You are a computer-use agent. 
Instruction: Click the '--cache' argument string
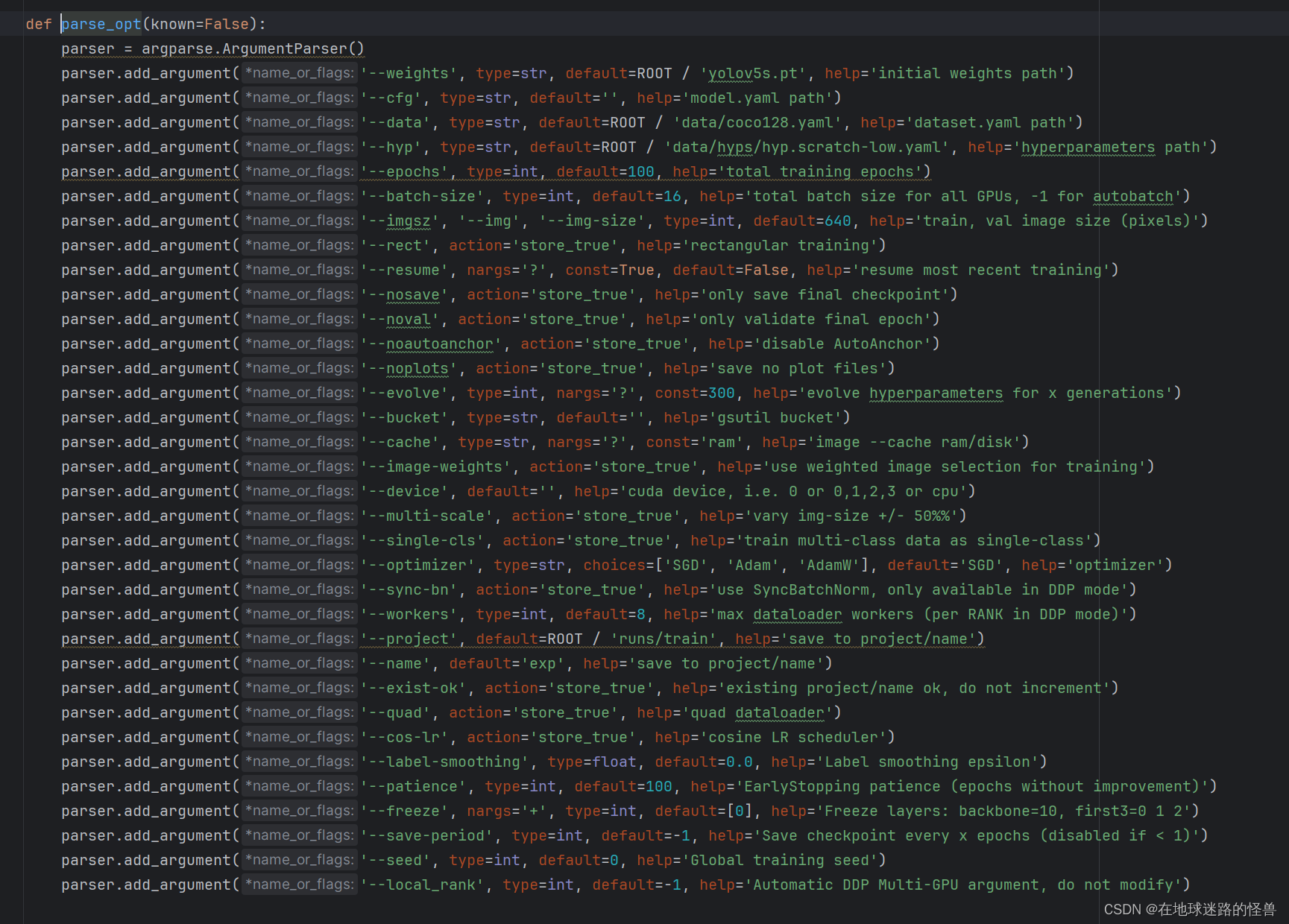400,442
